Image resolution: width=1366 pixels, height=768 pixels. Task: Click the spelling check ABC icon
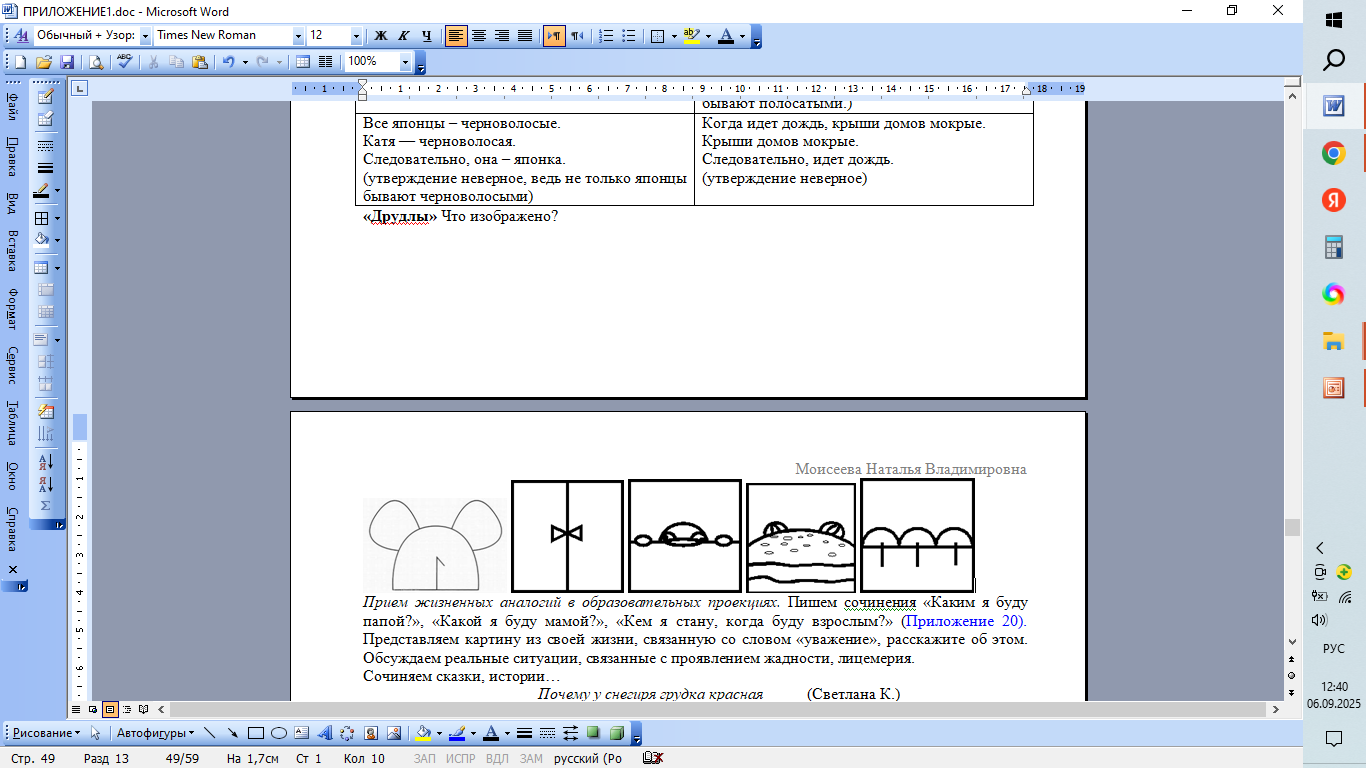[x=124, y=62]
